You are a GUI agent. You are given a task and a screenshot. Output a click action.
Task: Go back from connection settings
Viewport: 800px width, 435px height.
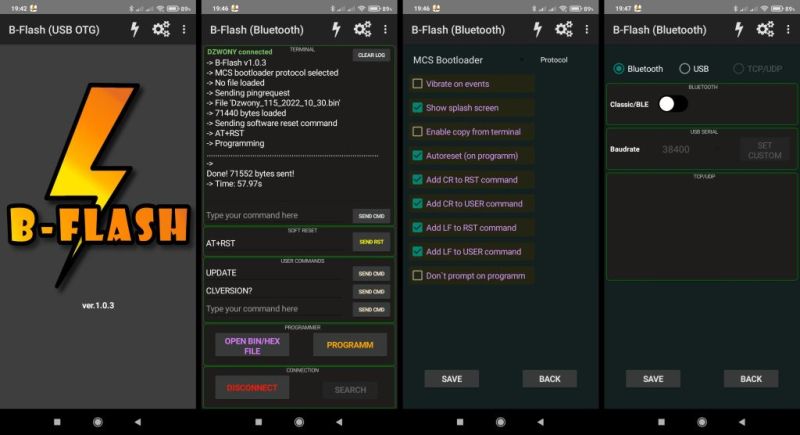coord(751,379)
